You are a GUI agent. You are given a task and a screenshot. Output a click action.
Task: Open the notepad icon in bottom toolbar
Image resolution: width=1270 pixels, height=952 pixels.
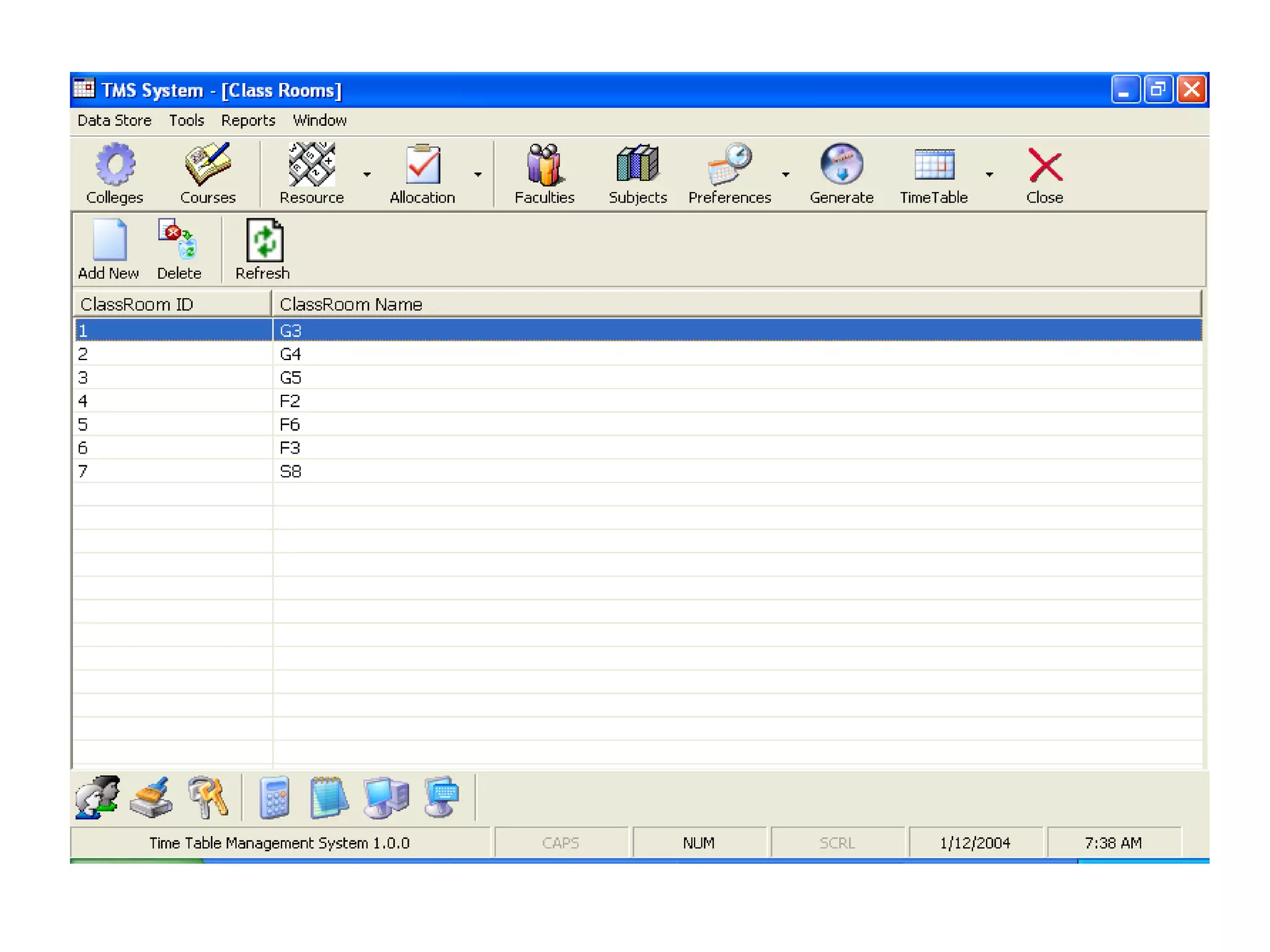(329, 798)
